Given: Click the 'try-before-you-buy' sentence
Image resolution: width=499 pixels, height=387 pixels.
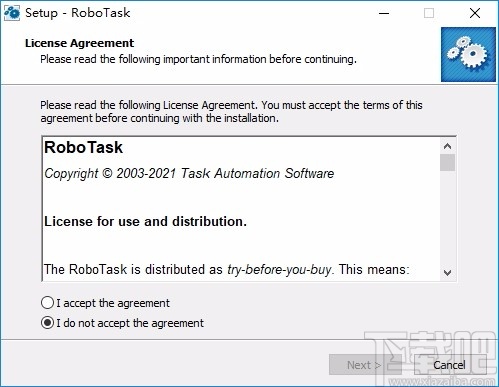Looking at the screenshot, I should coord(227,269).
